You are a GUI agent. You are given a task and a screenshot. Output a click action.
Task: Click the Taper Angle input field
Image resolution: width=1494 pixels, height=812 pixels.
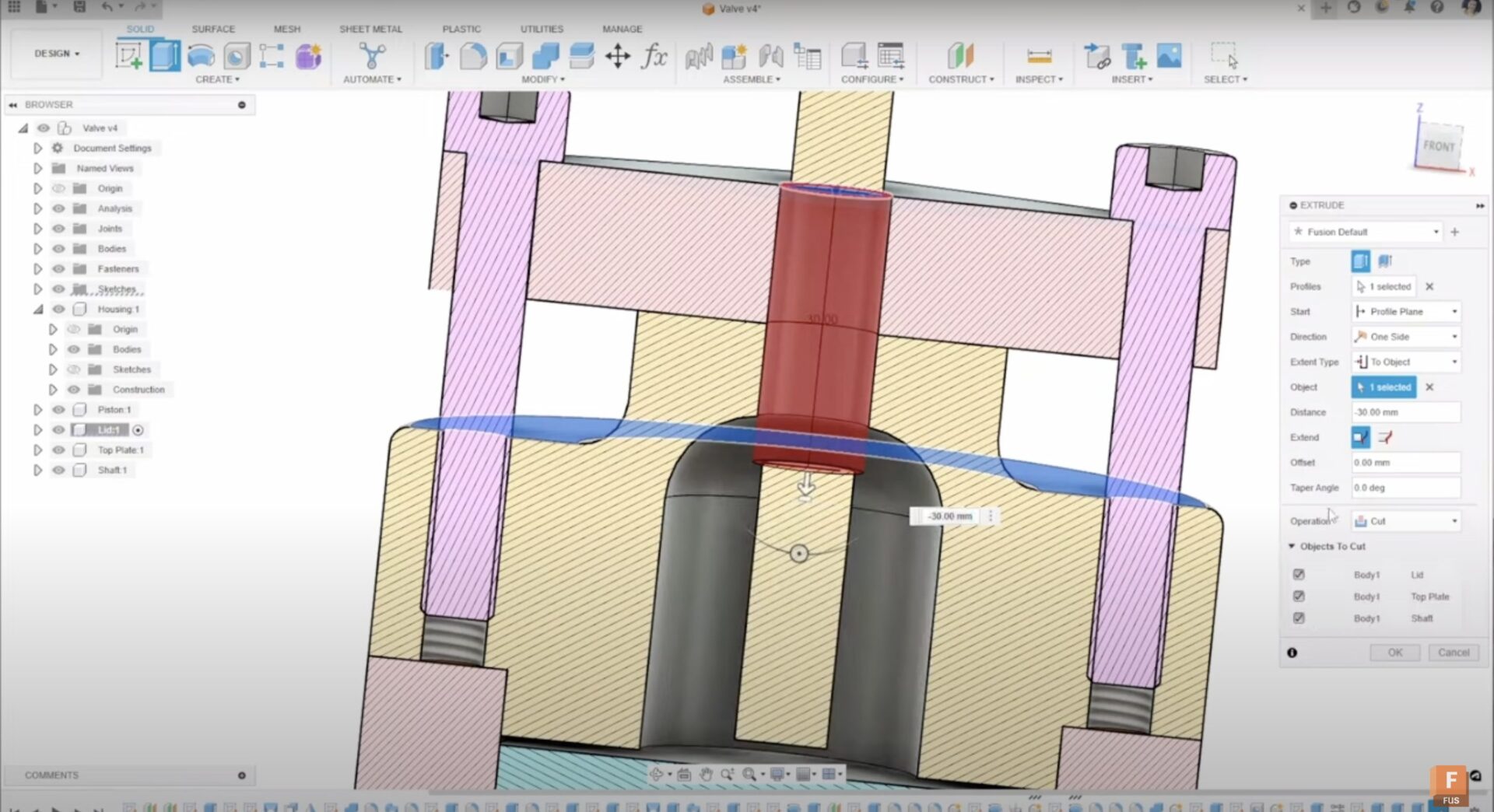pyautogui.click(x=1405, y=488)
